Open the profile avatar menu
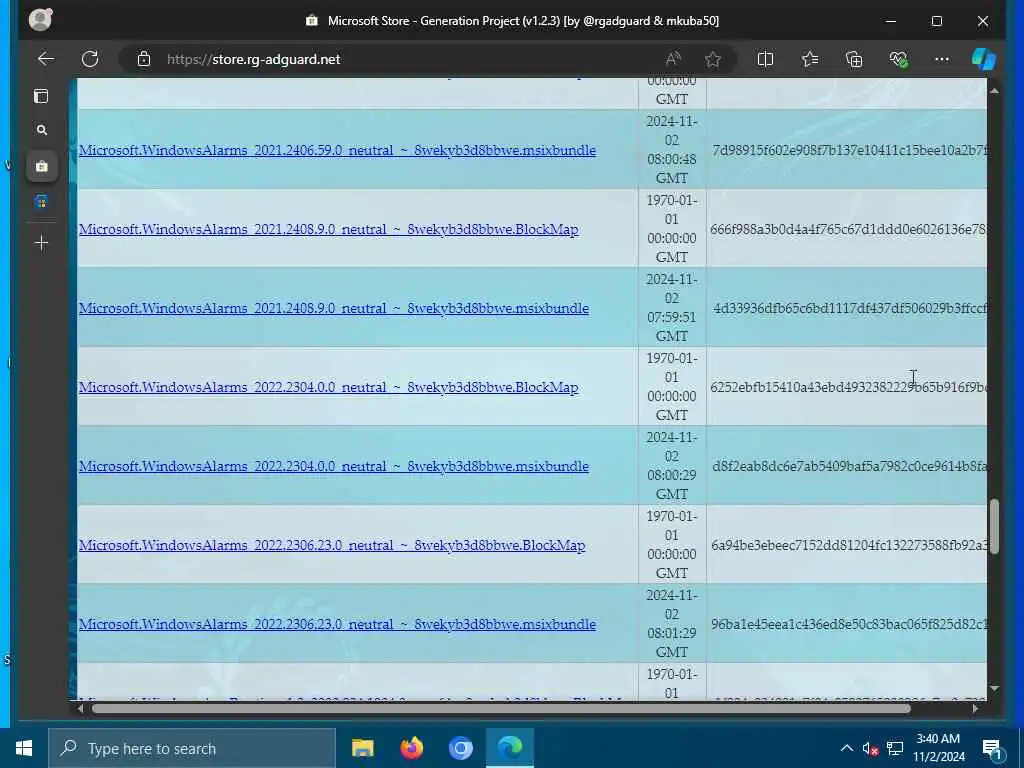The width and height of the screenshot is (1024, 768). pyautogui.click(x=40, y=19)
